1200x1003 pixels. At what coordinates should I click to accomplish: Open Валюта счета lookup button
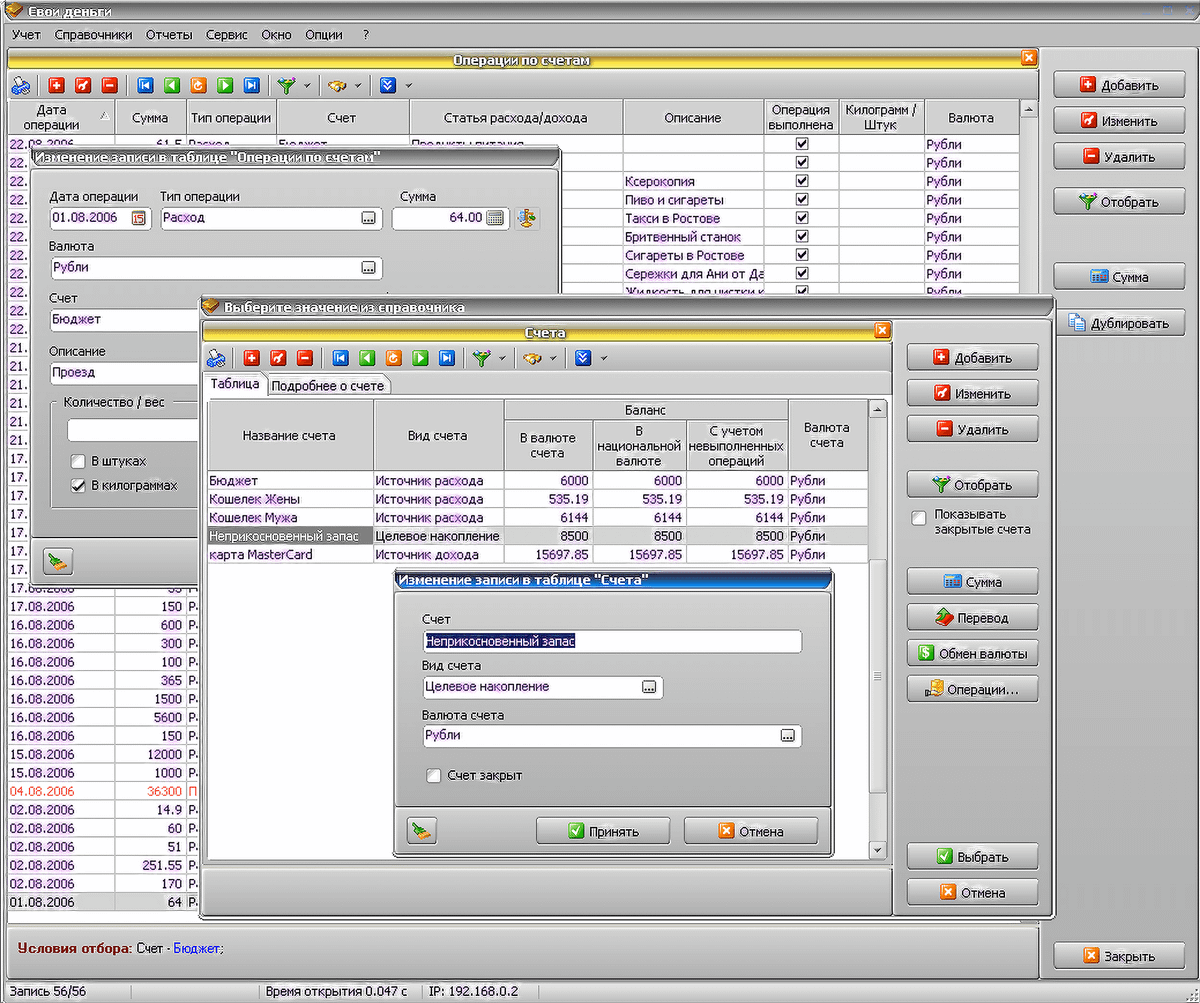coord(788,736)
